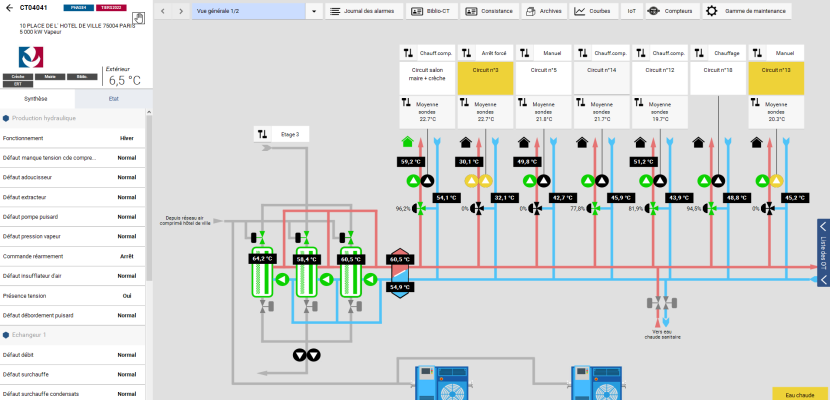830x400 pixels.
Task: Open Courbes charts
Action: click(594, 11)
